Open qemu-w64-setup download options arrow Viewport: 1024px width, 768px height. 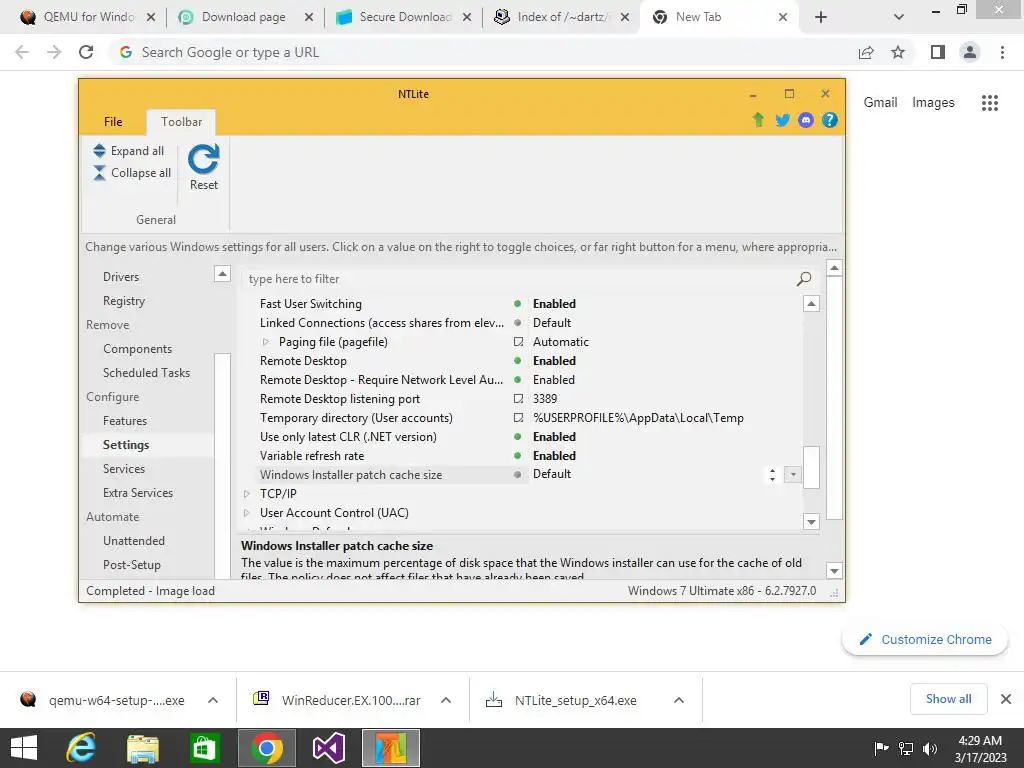tap(213, 700)
